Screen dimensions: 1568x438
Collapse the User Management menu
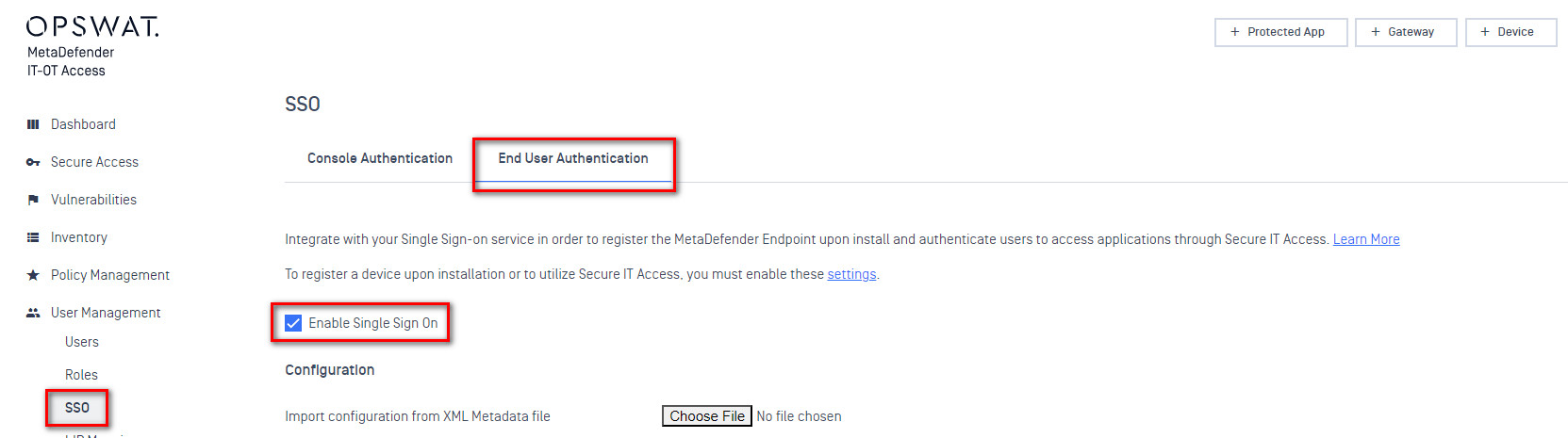coord(106,313)
